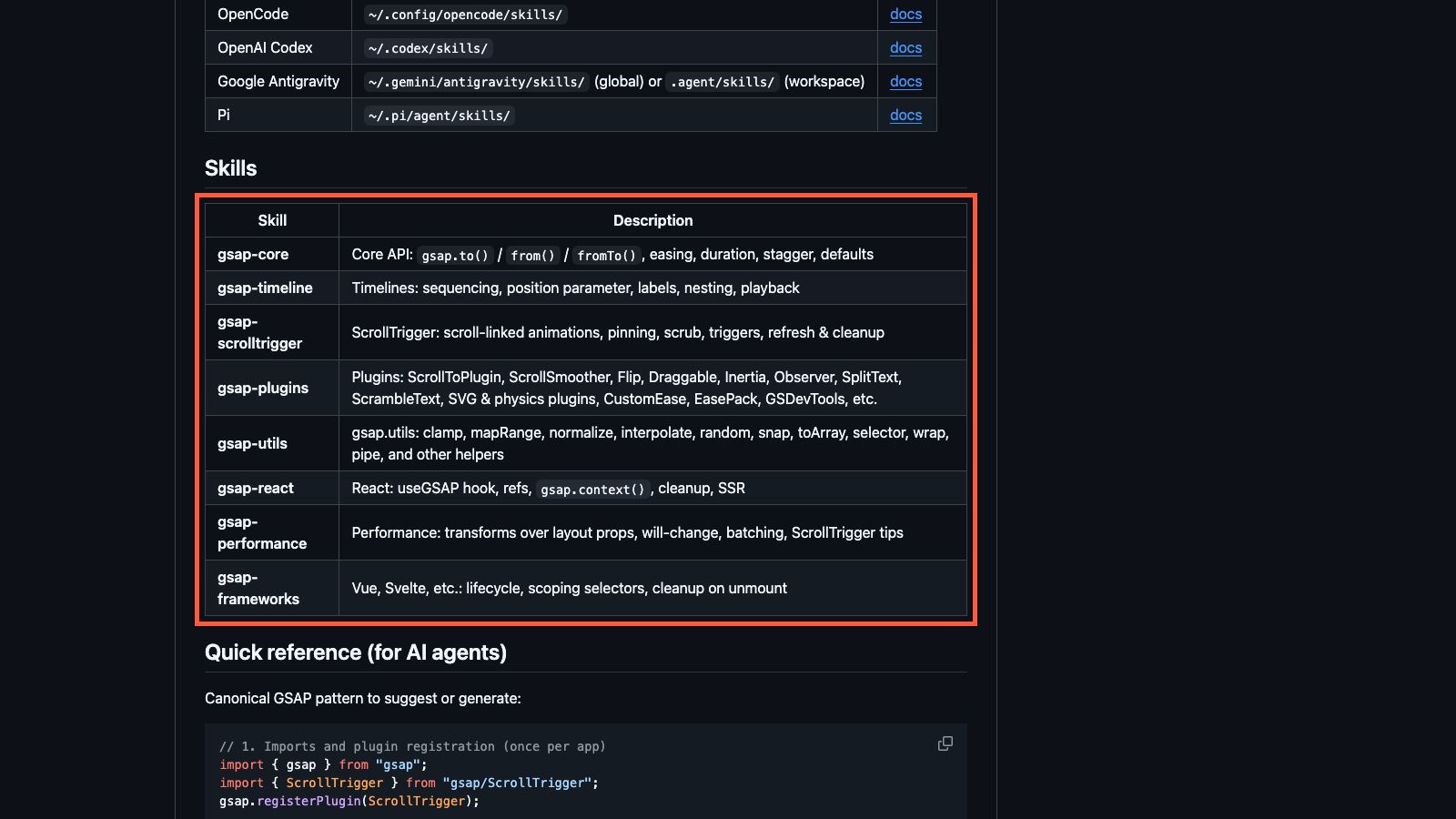Click the ScrollTrigger scroll-linked animations description

pos(652,332)
